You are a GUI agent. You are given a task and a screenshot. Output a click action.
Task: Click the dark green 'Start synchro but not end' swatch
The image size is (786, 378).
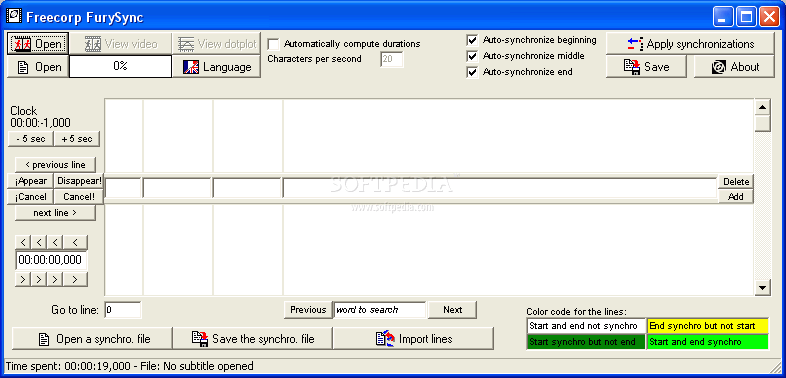point(586,341)
